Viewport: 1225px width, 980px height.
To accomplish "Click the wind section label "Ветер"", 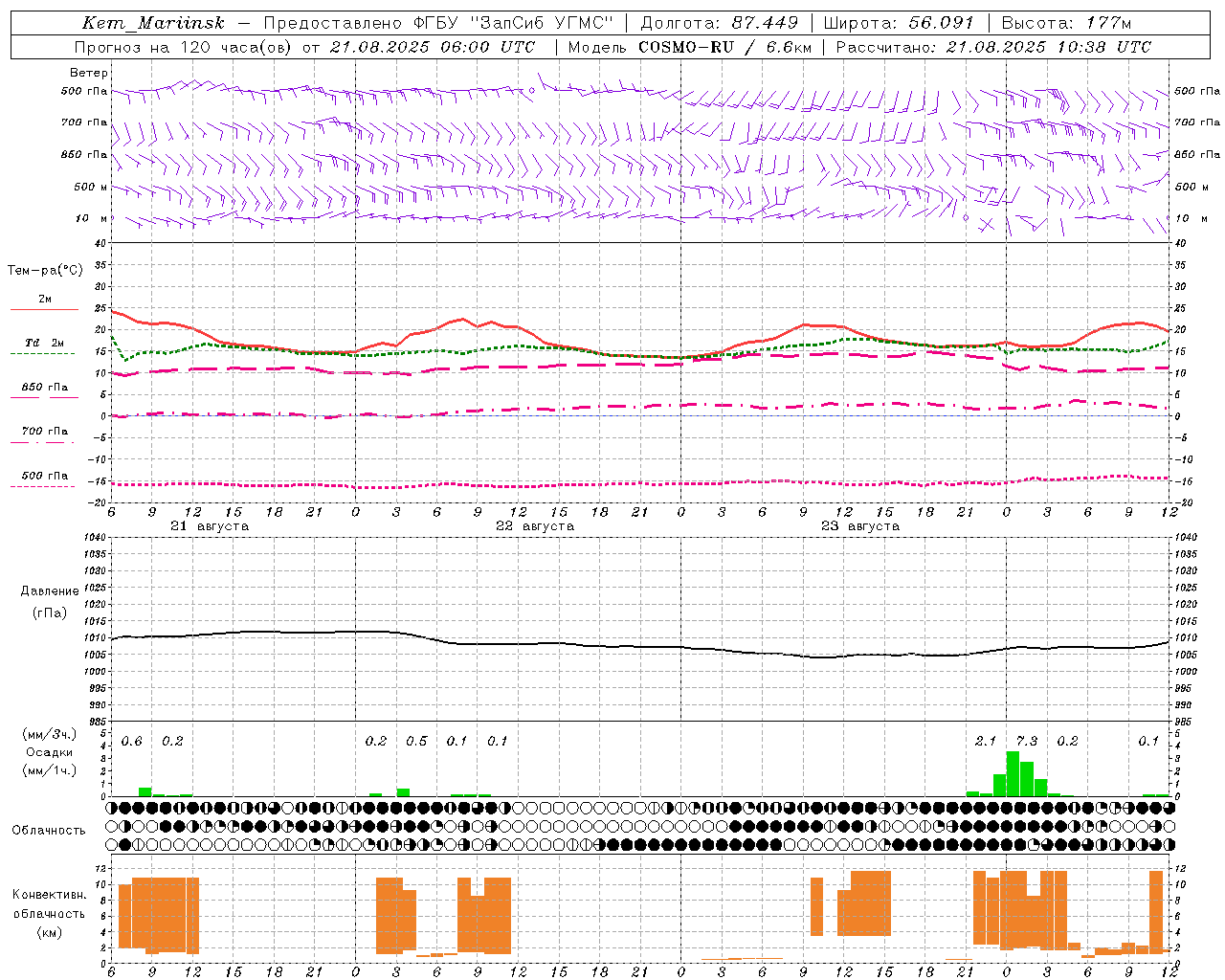I will point(89,73).
